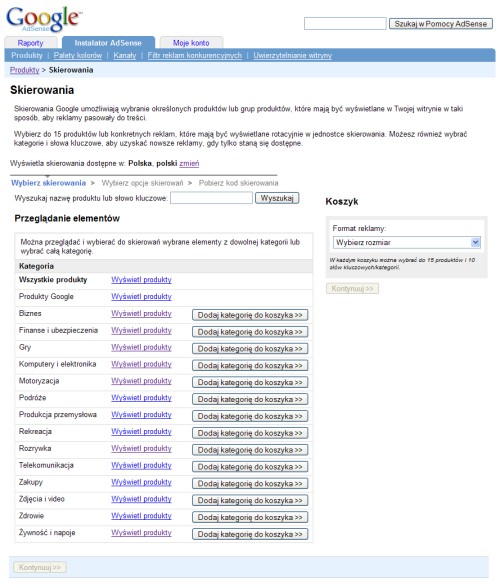This screenshot has width=500, height=588.
Task: Click Wyświetl produkty for Podróże
Action: pyautogui.click(x=141, y=398)
